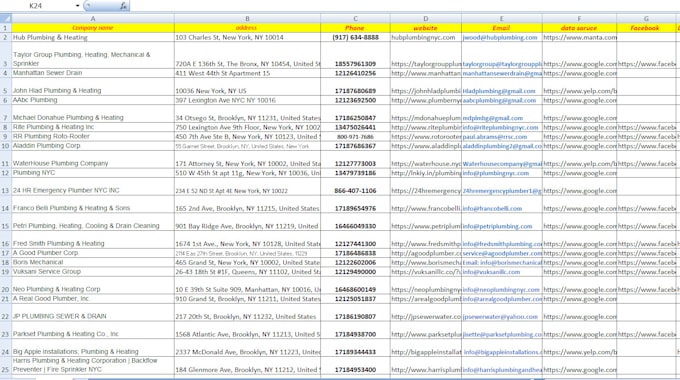Select John Hlad Plumbing & Heating cell

pyautogui.click(x=93, y=87)
